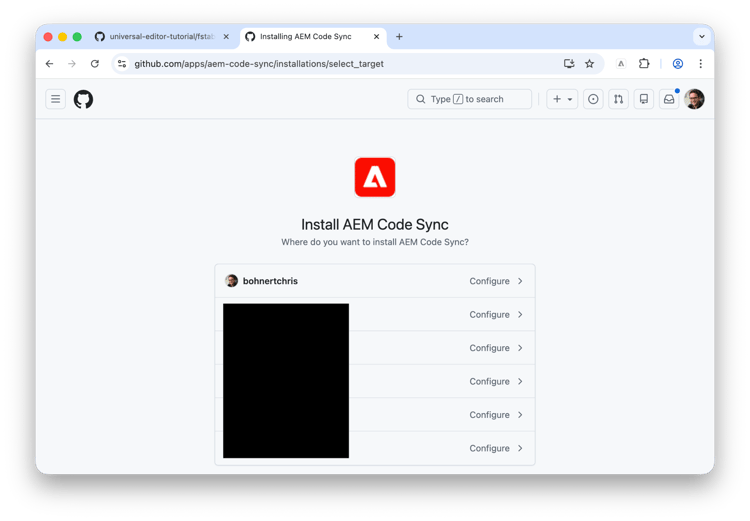The image size is (750, 521).
Task: Click chevron in last Configure row
Action: 520,448
